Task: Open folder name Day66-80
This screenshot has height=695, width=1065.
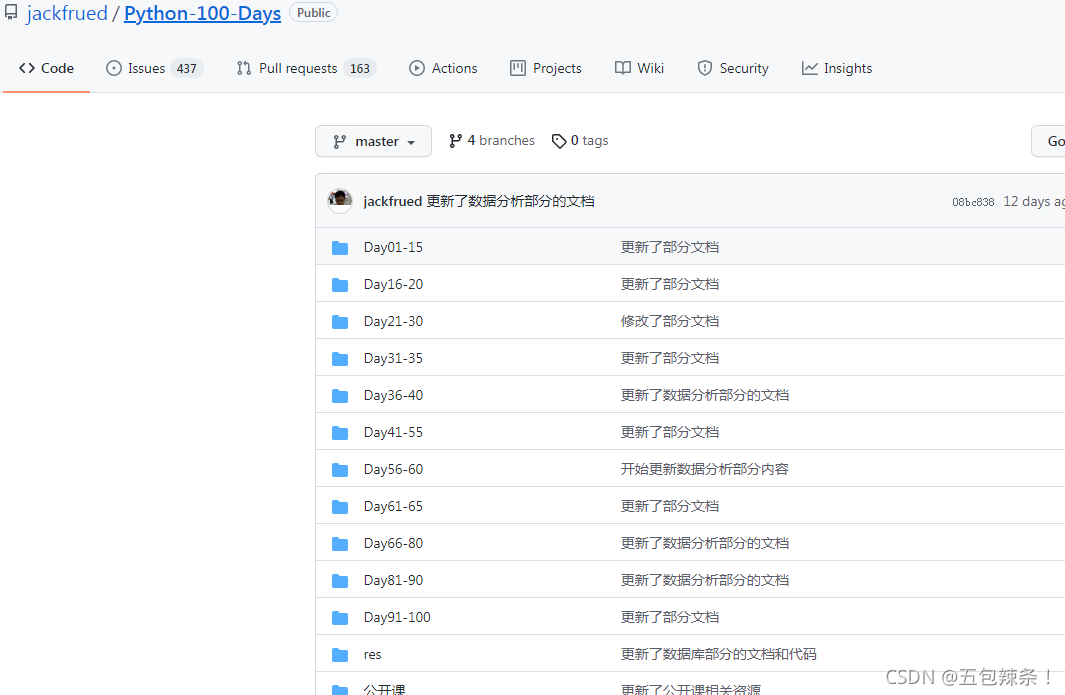Action: tap(393, 543)
